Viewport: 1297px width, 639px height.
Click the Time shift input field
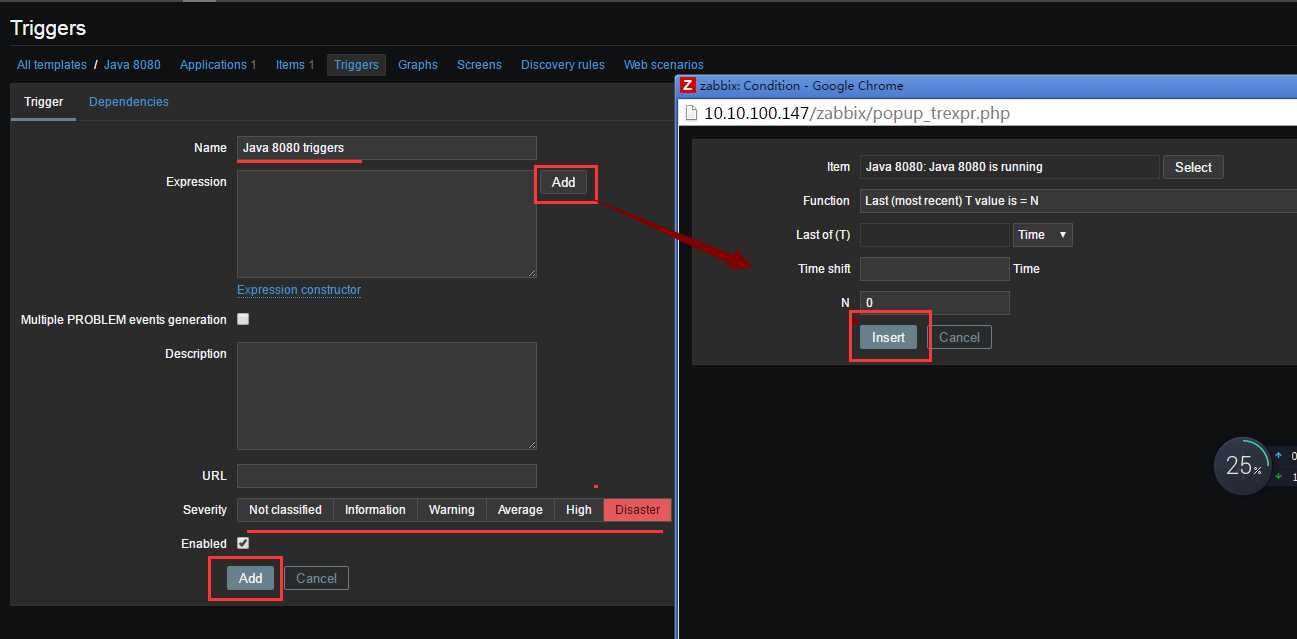tap(935, 269)
